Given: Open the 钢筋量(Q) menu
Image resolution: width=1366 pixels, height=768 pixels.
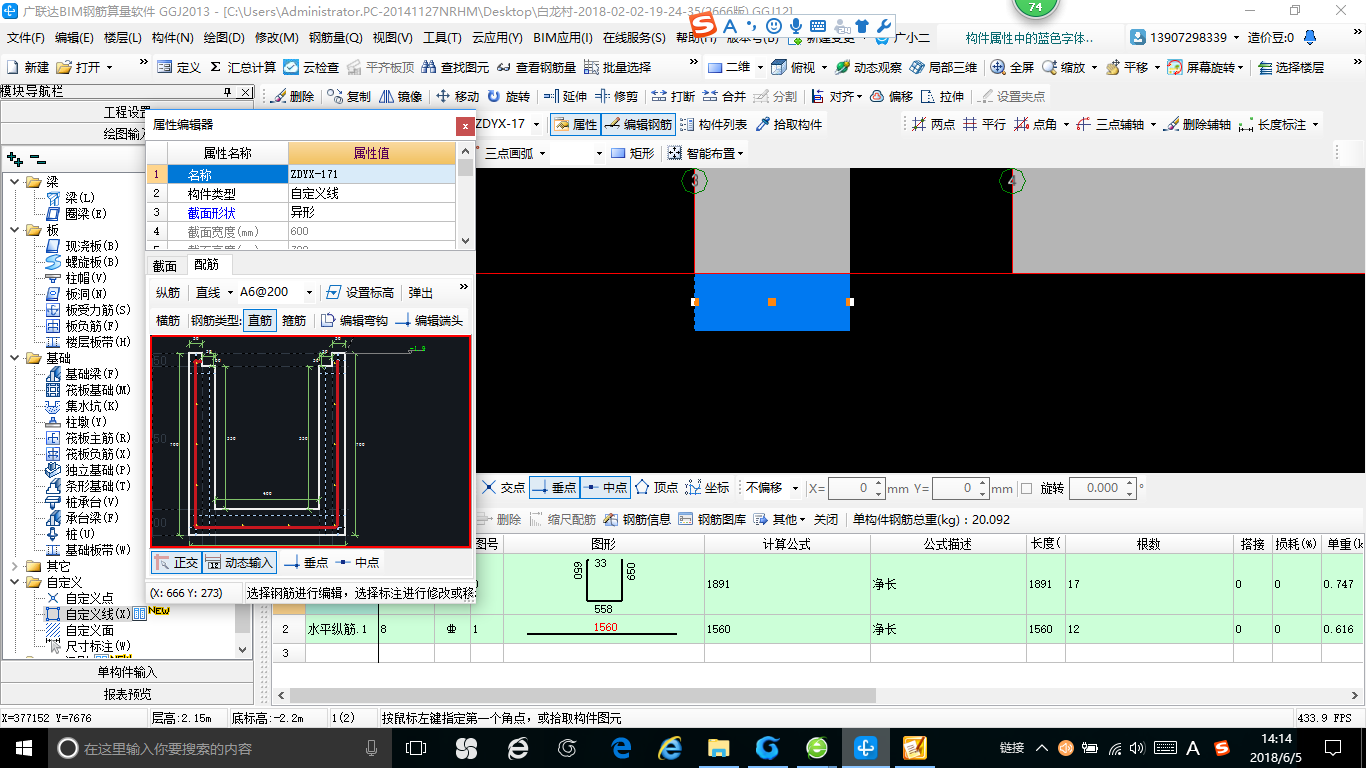Looking at the screenshot, I should point(335,38).
